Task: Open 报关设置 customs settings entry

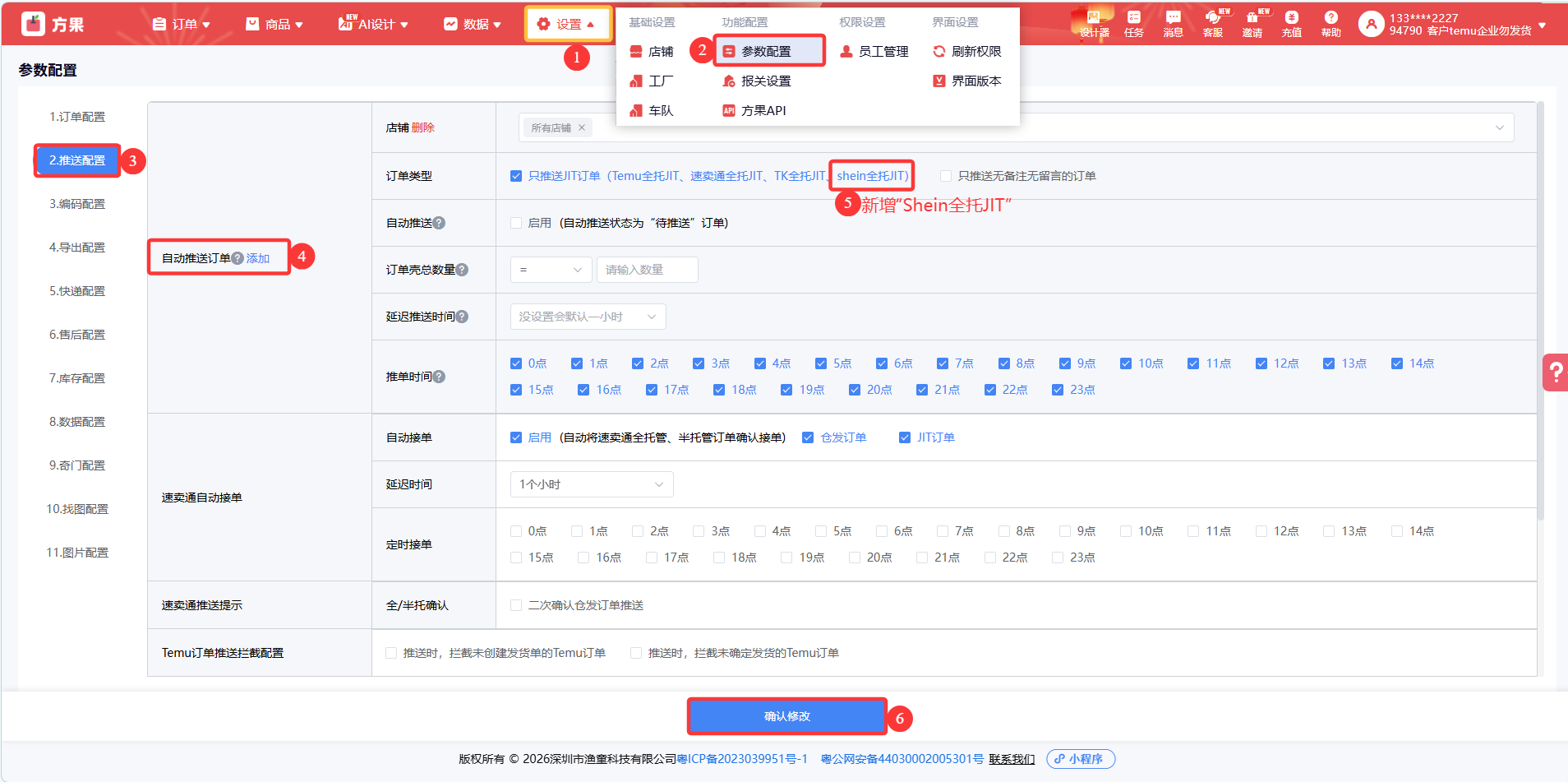Action: [x=756, y=81]
